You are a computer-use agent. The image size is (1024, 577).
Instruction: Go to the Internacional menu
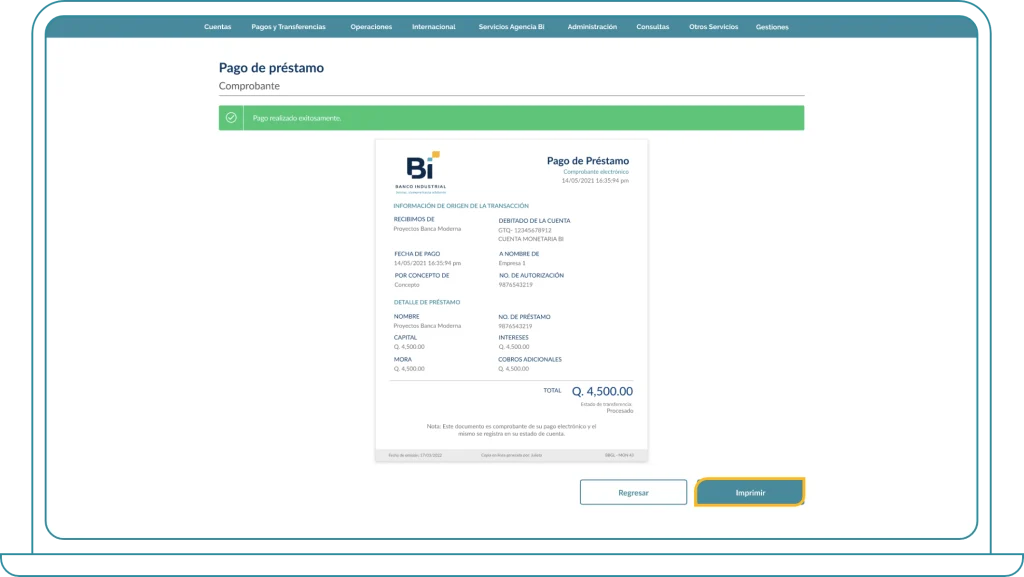433,27
